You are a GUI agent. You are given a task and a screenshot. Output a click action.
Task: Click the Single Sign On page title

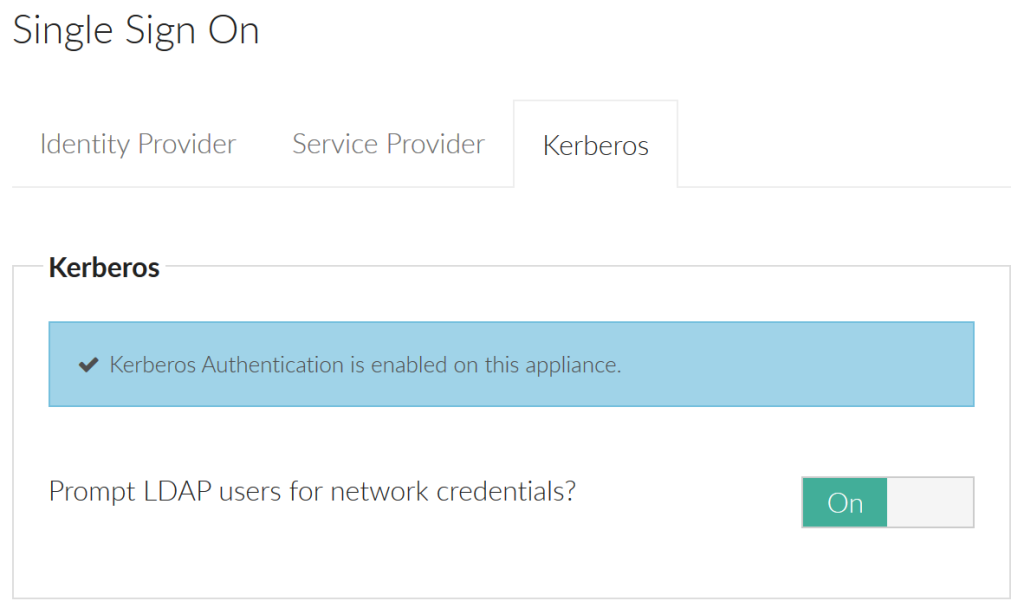135,31
